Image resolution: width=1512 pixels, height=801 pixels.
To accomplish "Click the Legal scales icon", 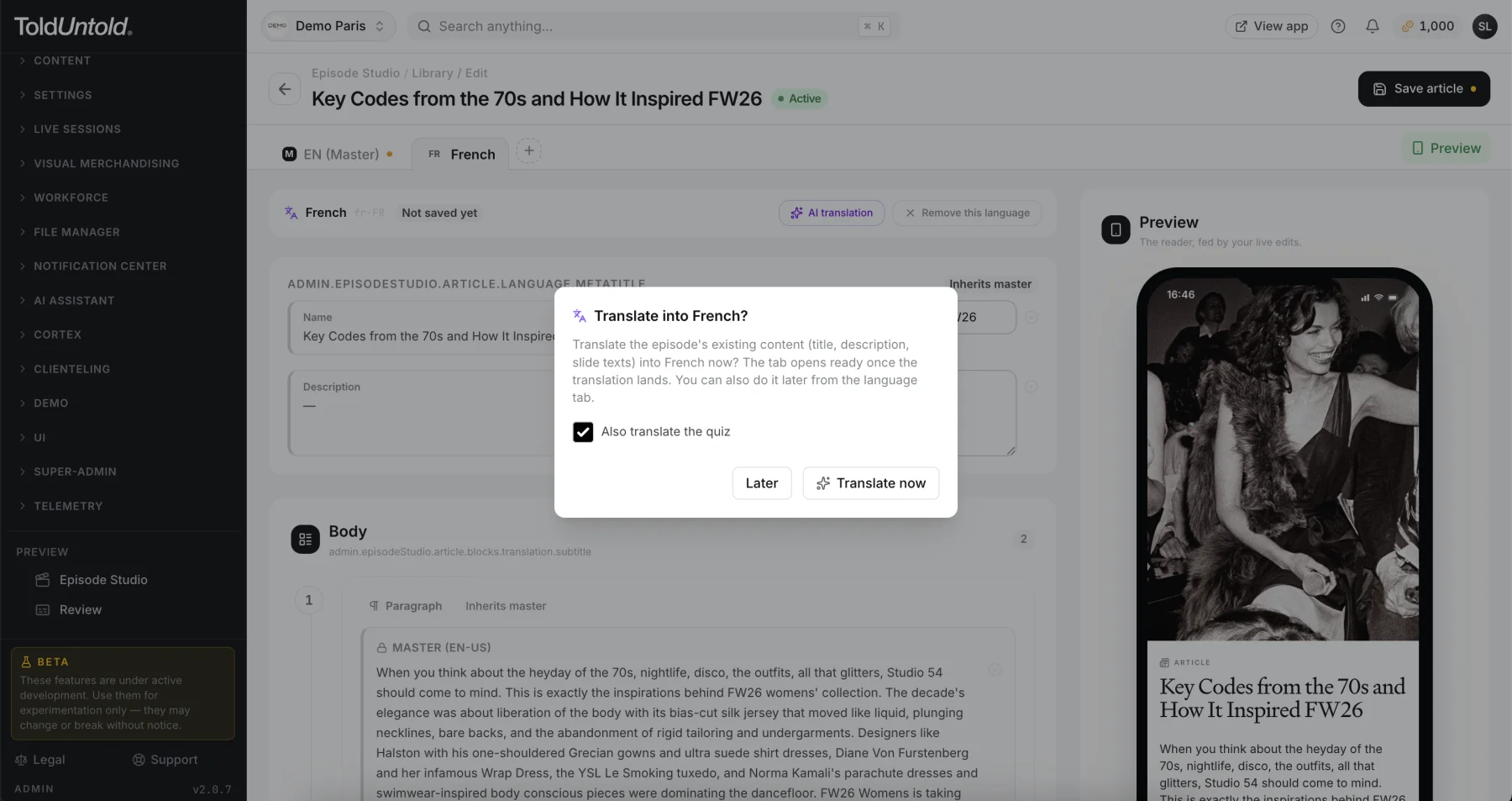I will click(x=21, y=760).
